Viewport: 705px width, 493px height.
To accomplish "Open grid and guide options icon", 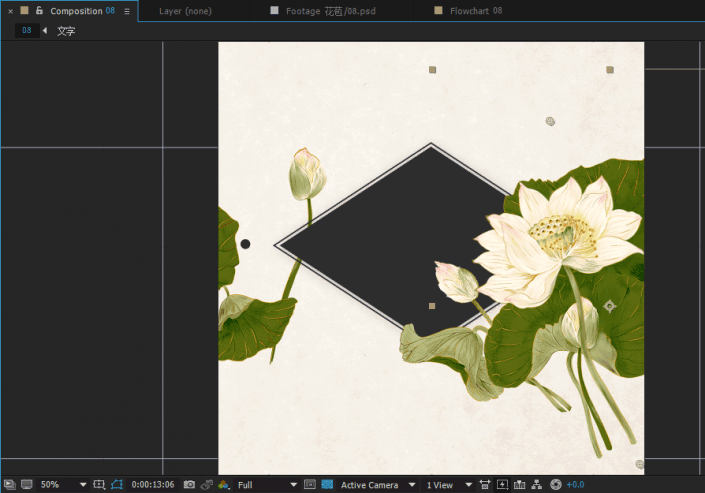I will [x=99, y=484].
